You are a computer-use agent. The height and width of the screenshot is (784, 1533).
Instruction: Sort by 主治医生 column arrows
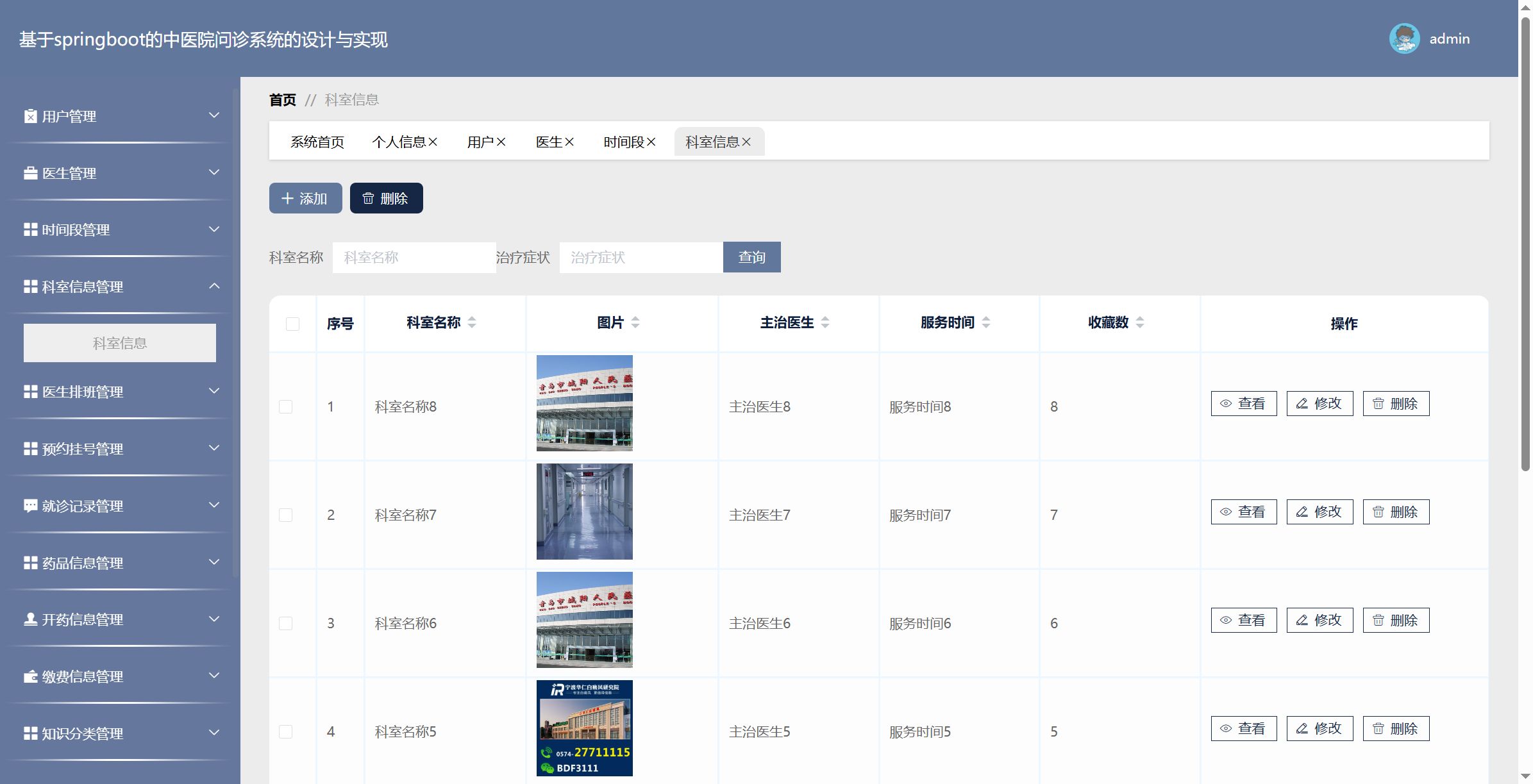pyautogui.click(x=825, y=322)
